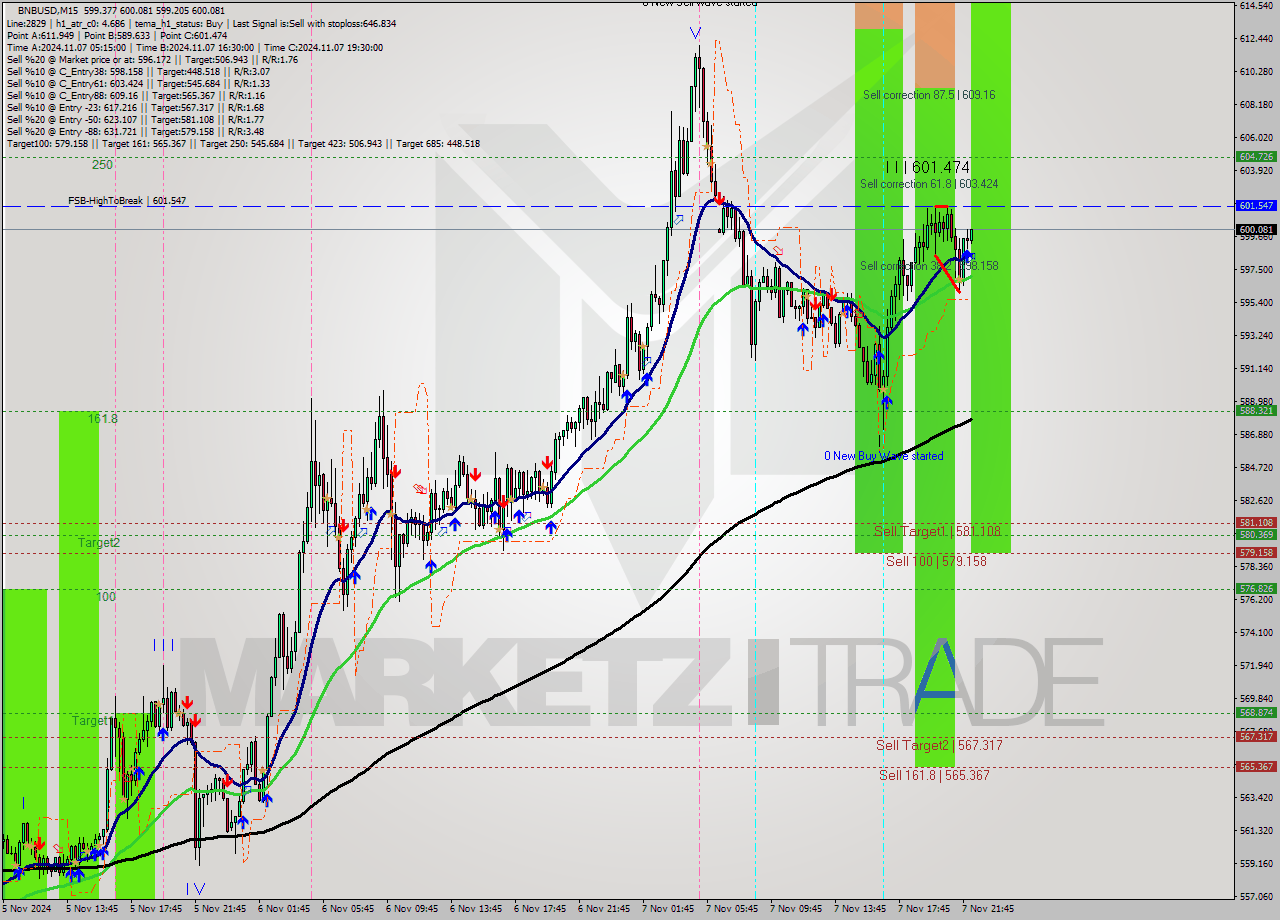Click the green 568.874 price tag

pyautogui.click(x=1256, y=712)
